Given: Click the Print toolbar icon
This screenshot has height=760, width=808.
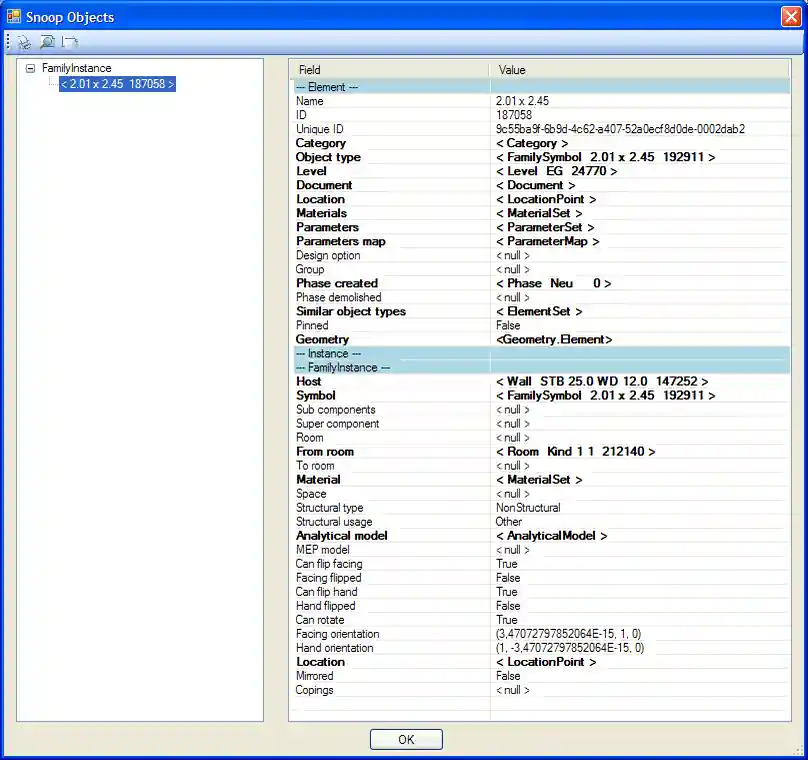Looking at the screenshot, I should (23, 42).
